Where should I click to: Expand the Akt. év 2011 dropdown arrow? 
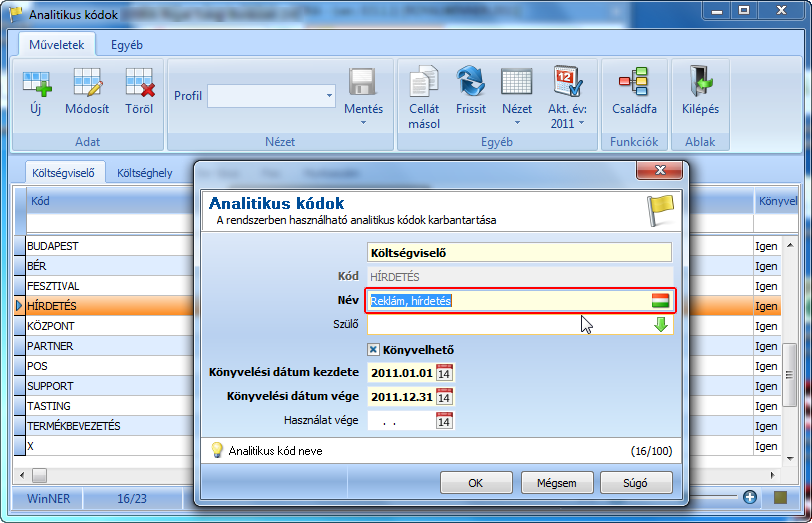coord(581,123)
